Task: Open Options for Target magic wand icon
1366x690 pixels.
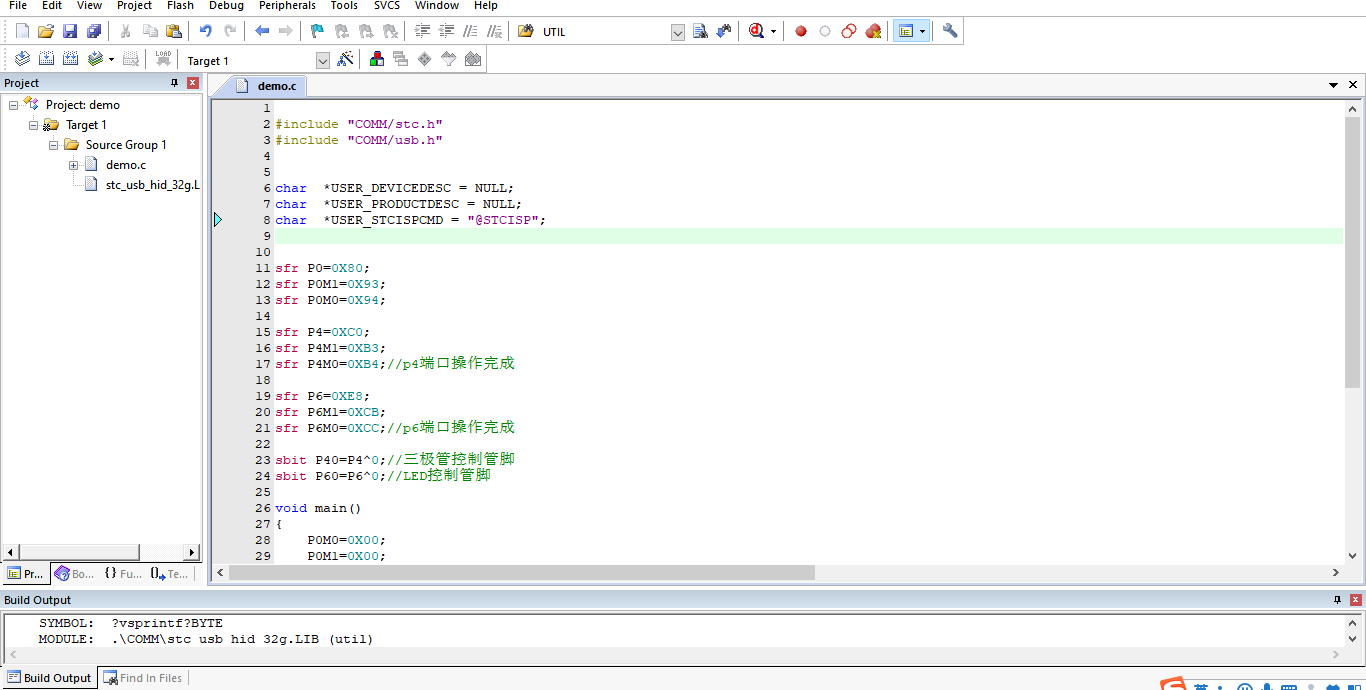Action: [345, 60]
